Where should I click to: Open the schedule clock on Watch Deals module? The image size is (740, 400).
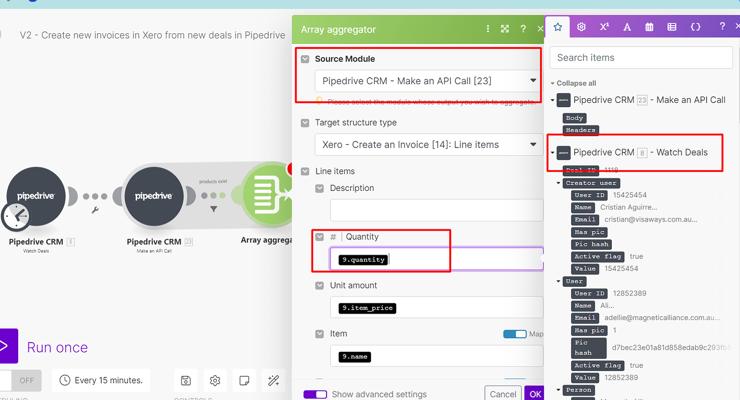[x=16, y=216]
